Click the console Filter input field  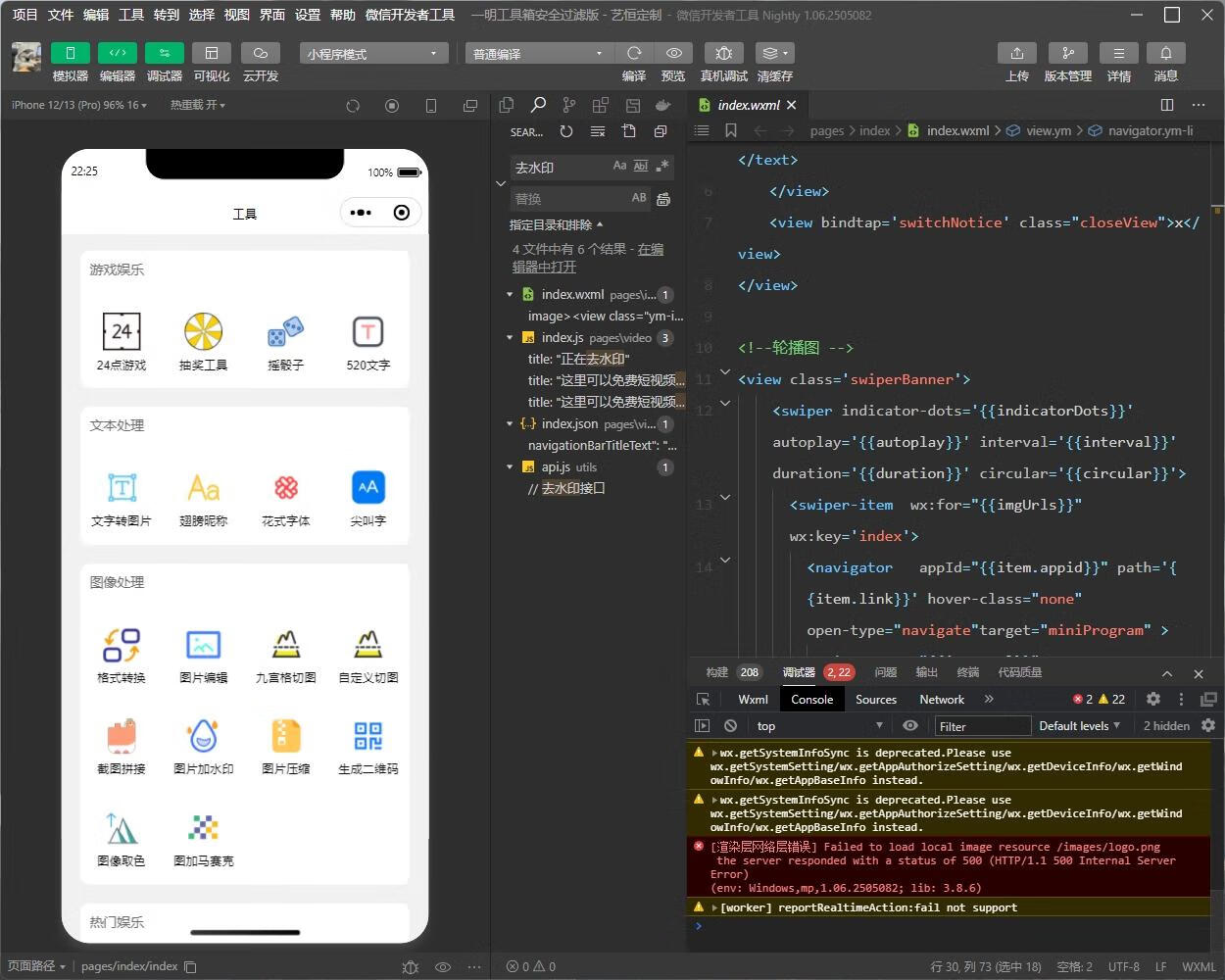[982, 726]
